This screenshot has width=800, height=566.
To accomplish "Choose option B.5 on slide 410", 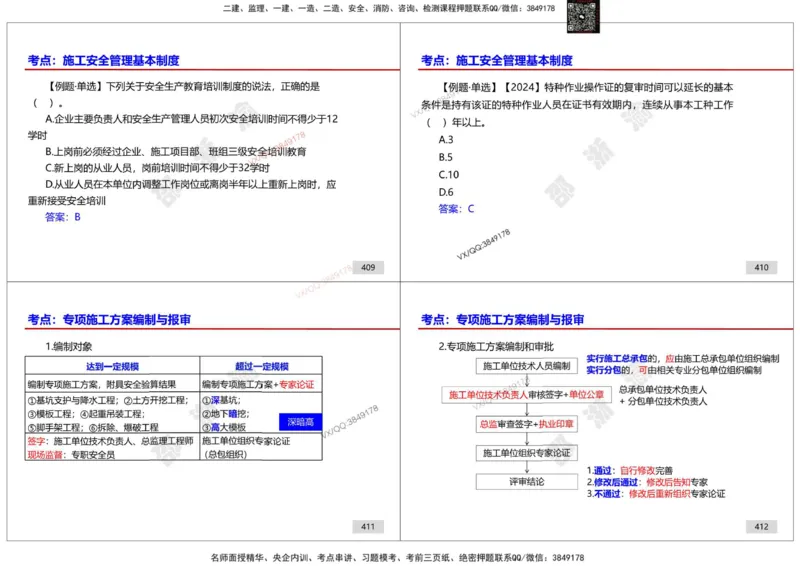I will 445,157.
